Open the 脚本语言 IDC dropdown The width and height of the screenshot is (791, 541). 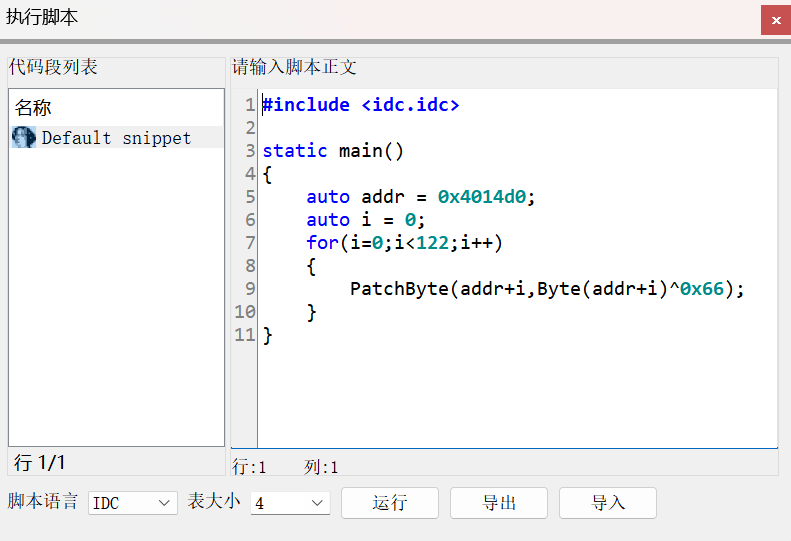pos(133,503)
